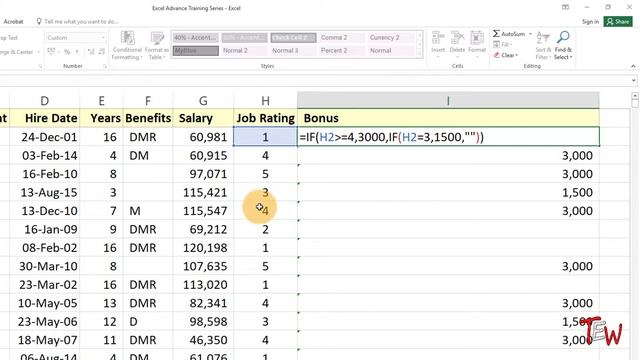Open Number group dialog launcher
Viewport: 640px width, 360px height.
[104, 66]
